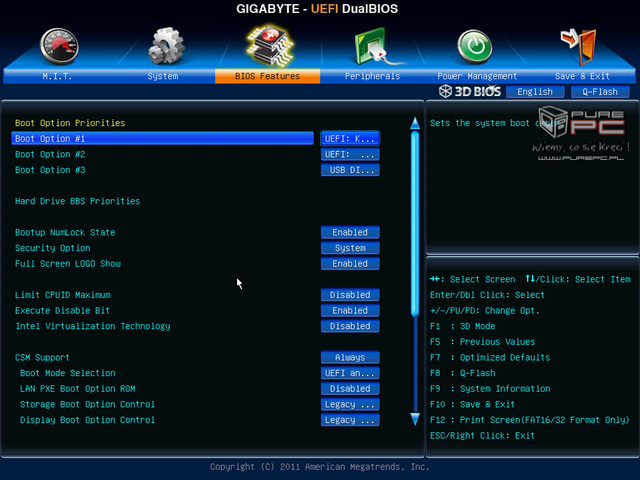The image size is (640, 480).
Task: Select the Limit CPUID Maximum label
Action: (63, 295)
